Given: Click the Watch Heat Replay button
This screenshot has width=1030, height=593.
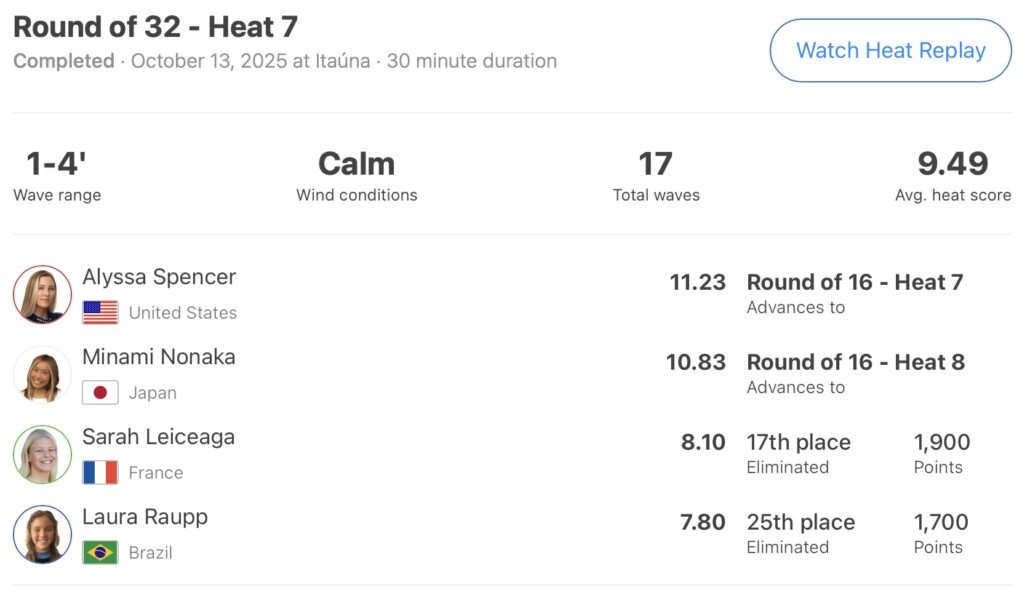Looking at the screenshot, I should (890, 51).
